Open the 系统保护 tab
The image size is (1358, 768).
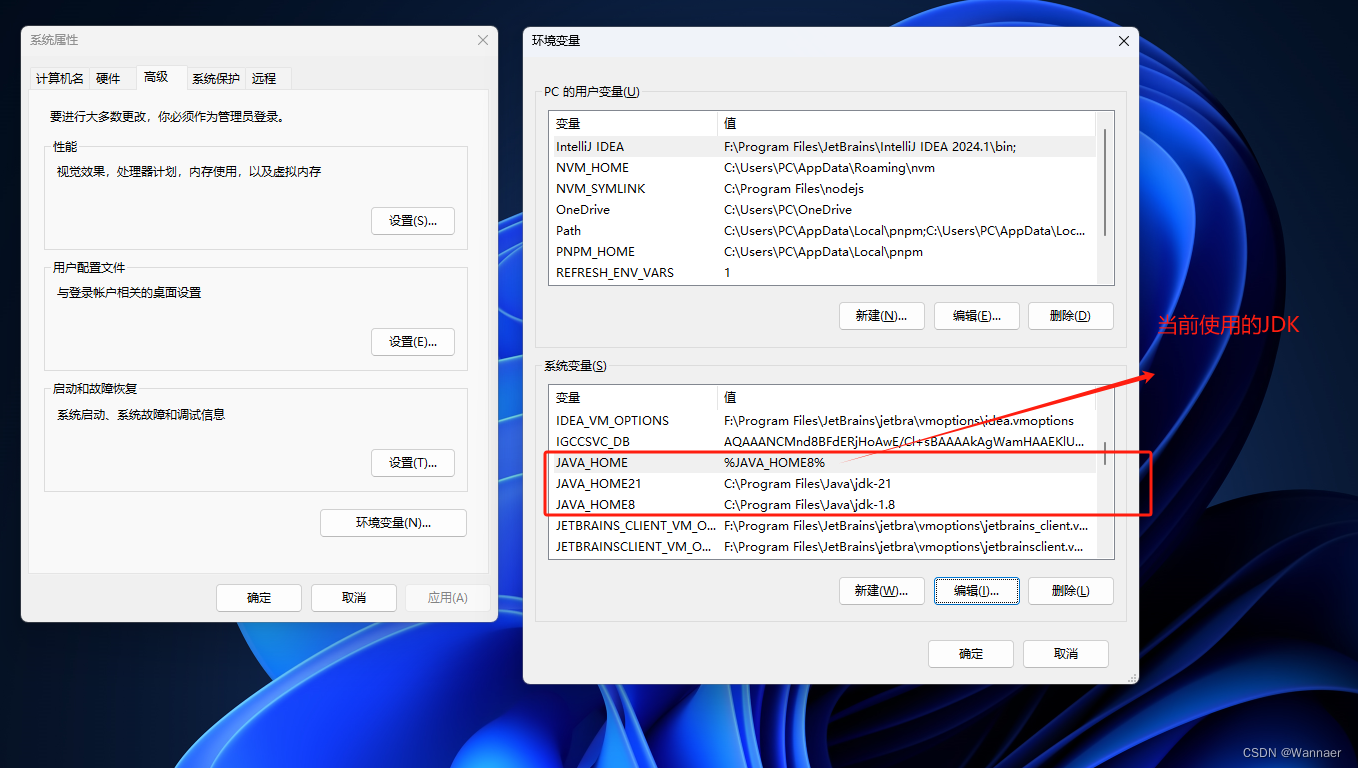pos(216,78)
